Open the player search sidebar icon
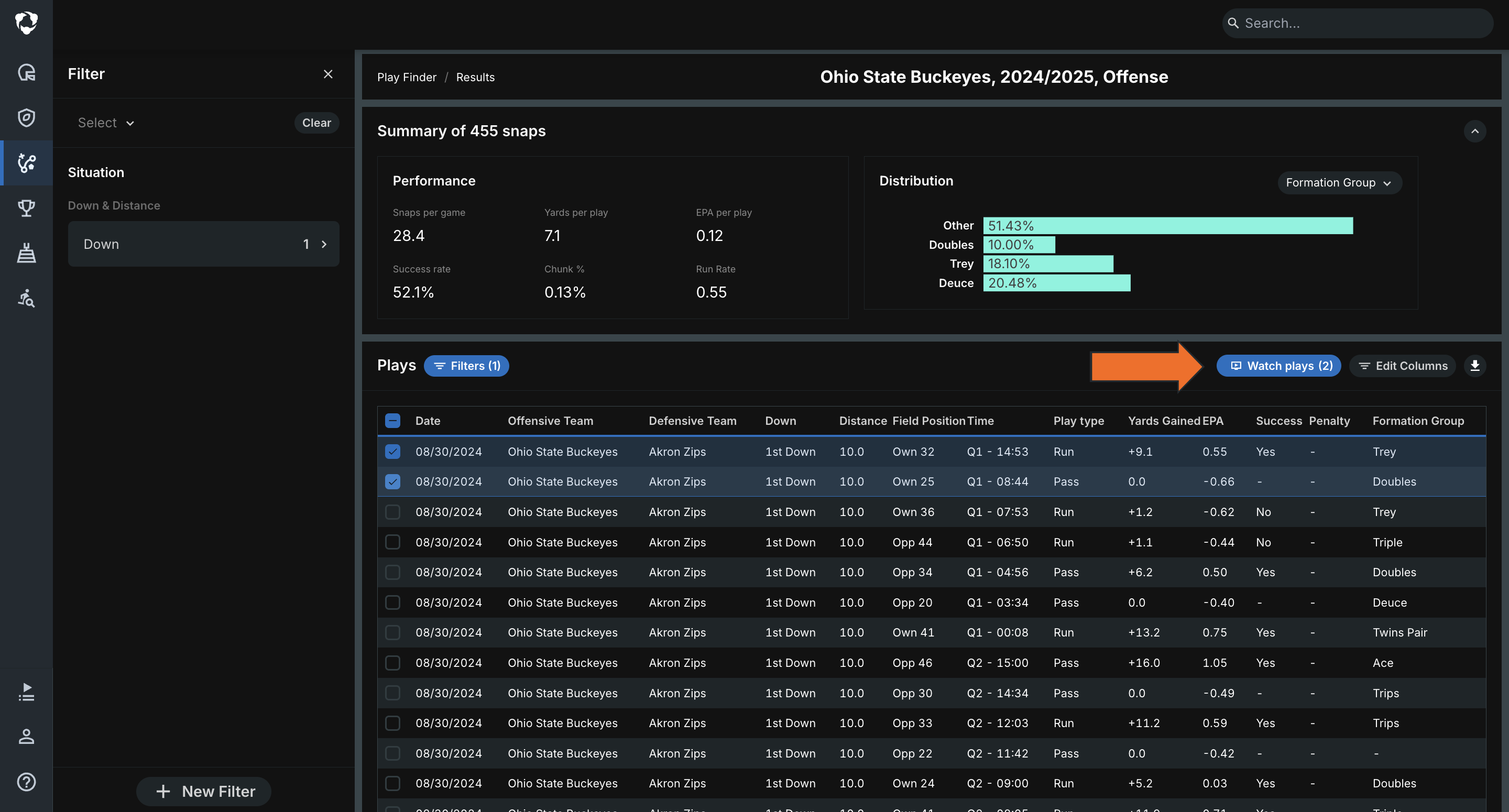This screenshot has height=812, width=1509. [26, 298]
